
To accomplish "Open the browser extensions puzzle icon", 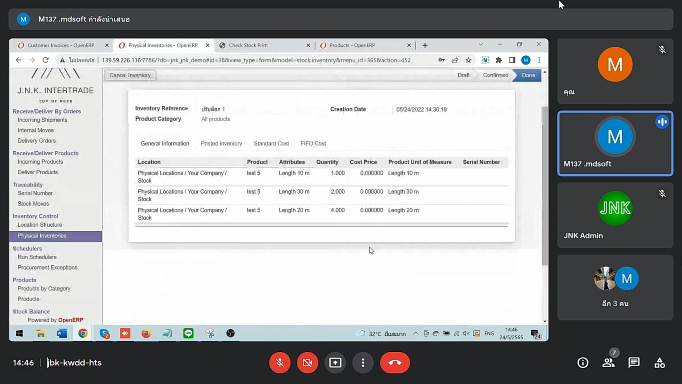I will tap(498, 60).
